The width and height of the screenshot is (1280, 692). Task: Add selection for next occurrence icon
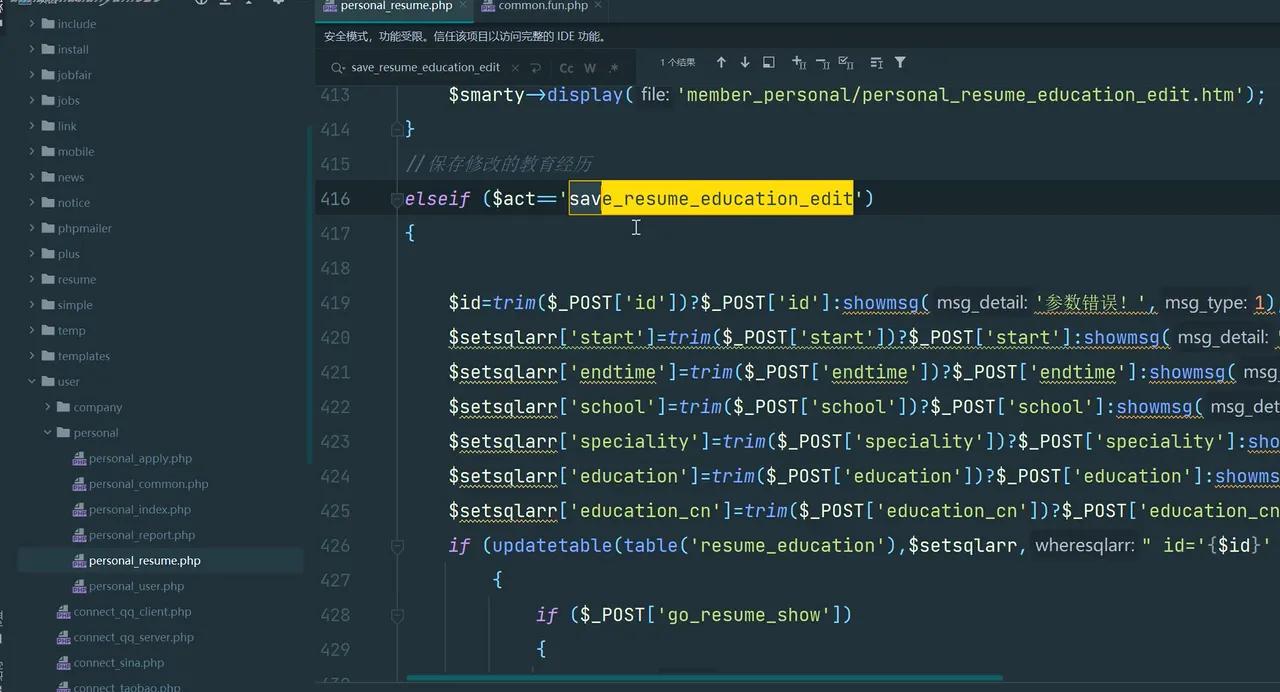click(x=799, y=63)
